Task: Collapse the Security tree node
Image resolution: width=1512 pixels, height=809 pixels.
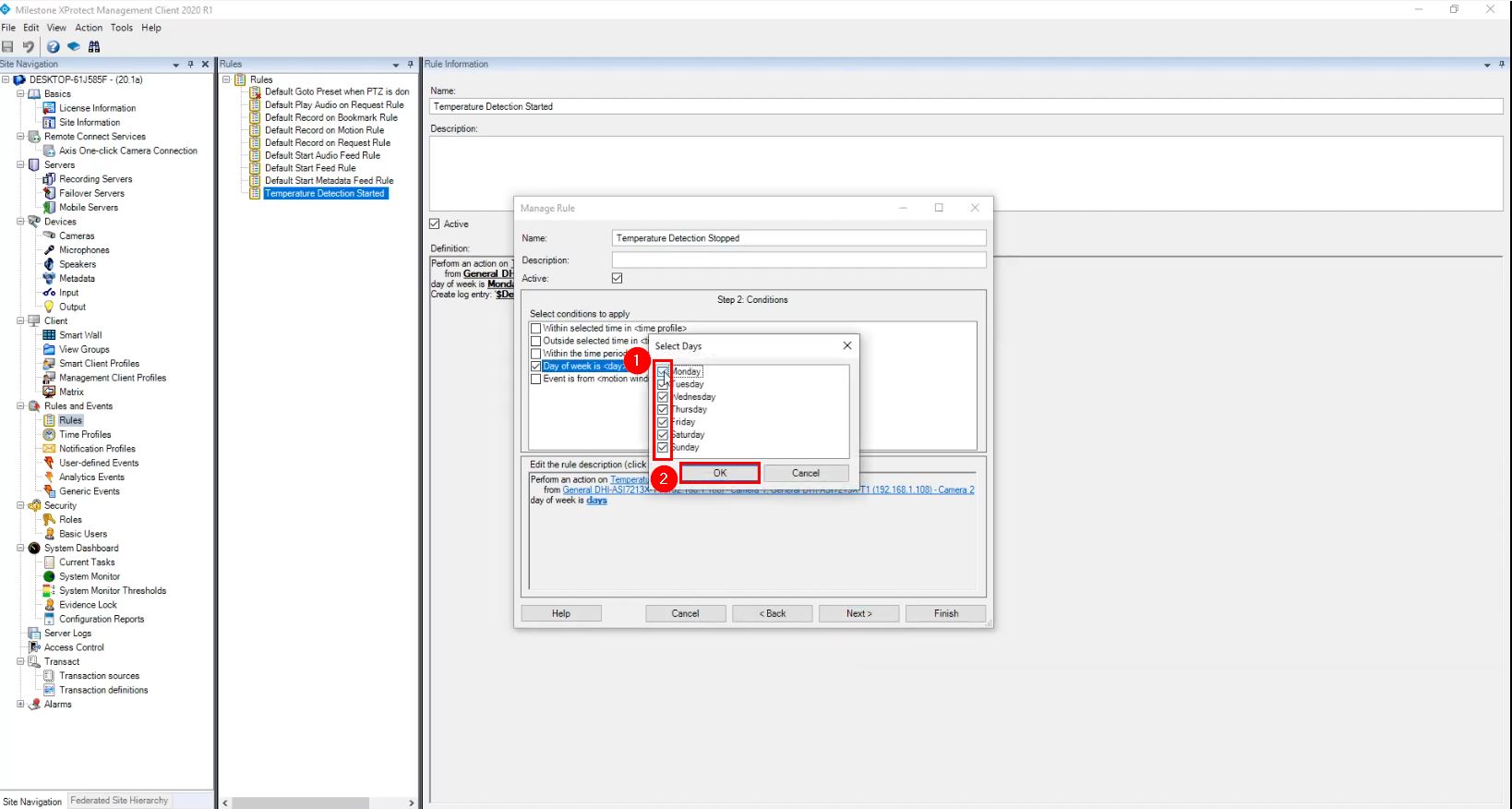Action: (x=20, y=506)
